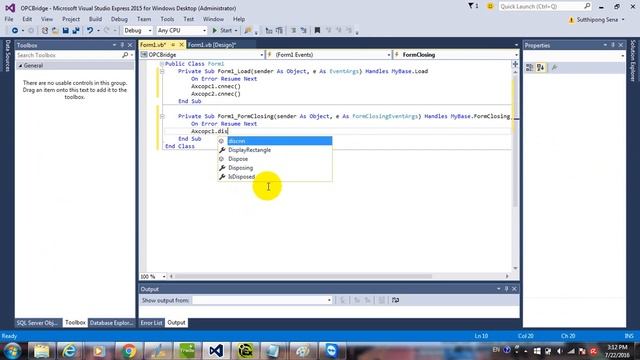
Task: Close the Form1.vb tab
Action: point(182,45)
